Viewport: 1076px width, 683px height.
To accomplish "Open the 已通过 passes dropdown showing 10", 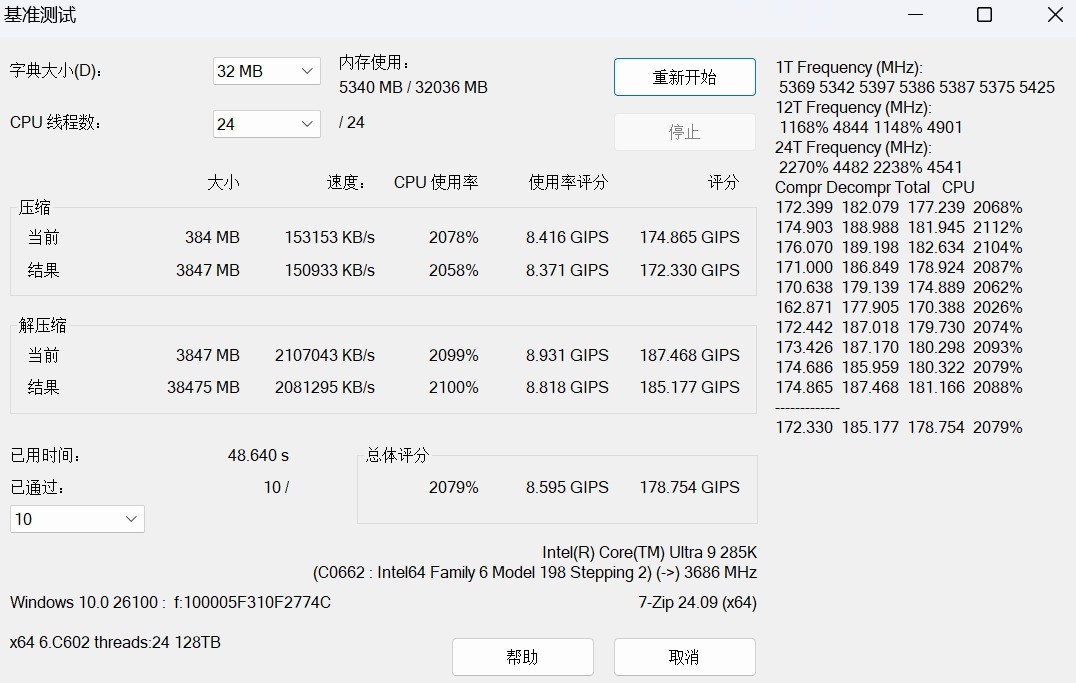I will click(76, 519).
